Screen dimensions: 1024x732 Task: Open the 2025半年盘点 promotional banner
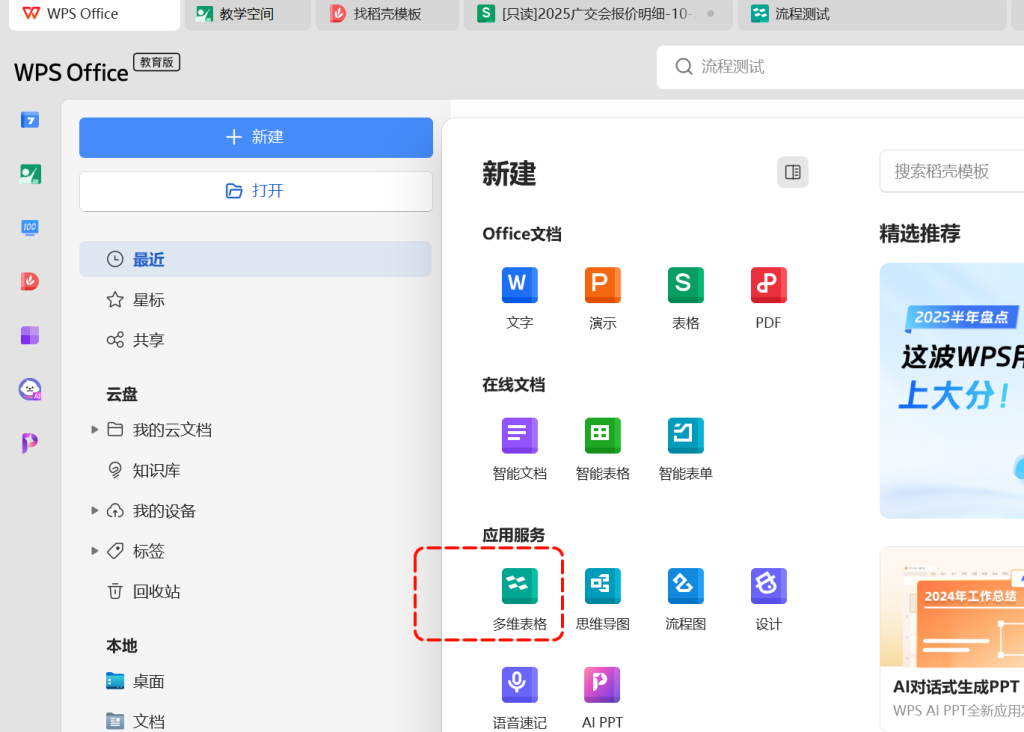952,390
